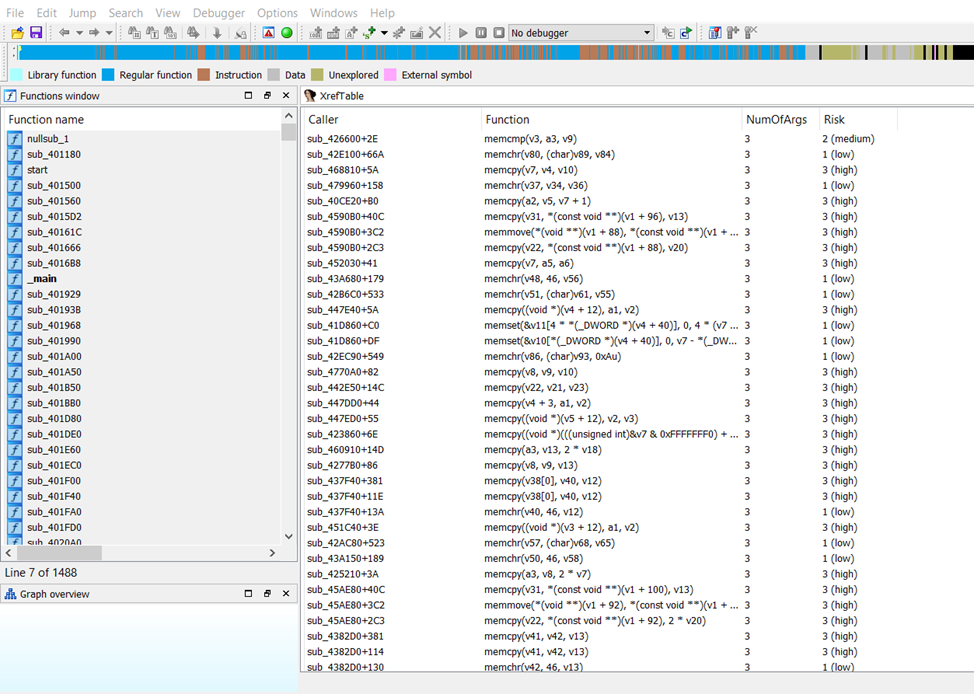Click the grayed 'C' with arrow toolbar icon
The image size is (974, 694).
[x=668, y=32]
